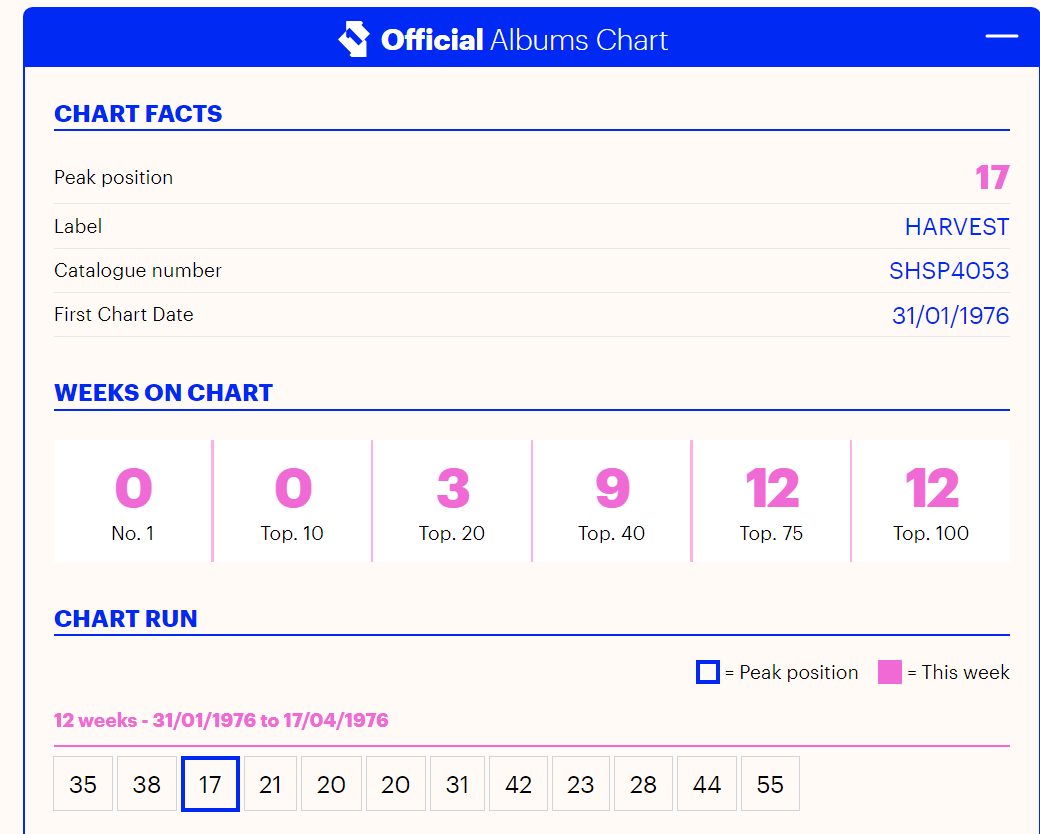Click the first chart date 31/01/1976
Screen dimensions: 1040x834
tap(950, 316)
